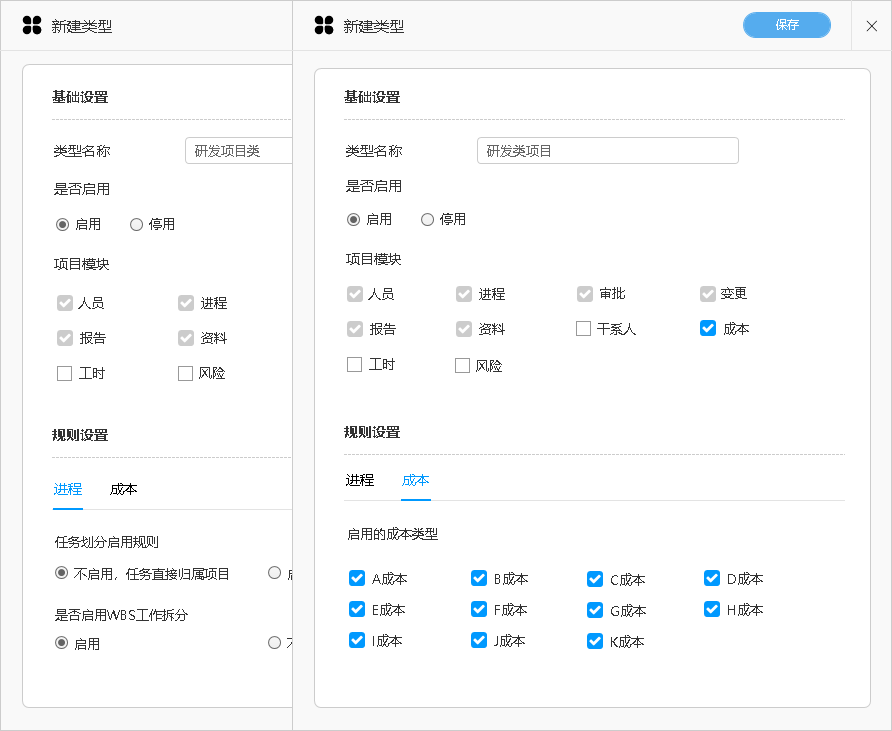Click the type name field containing 研发类项目
This screenshot has width=892, height=731.
point(607,151)
